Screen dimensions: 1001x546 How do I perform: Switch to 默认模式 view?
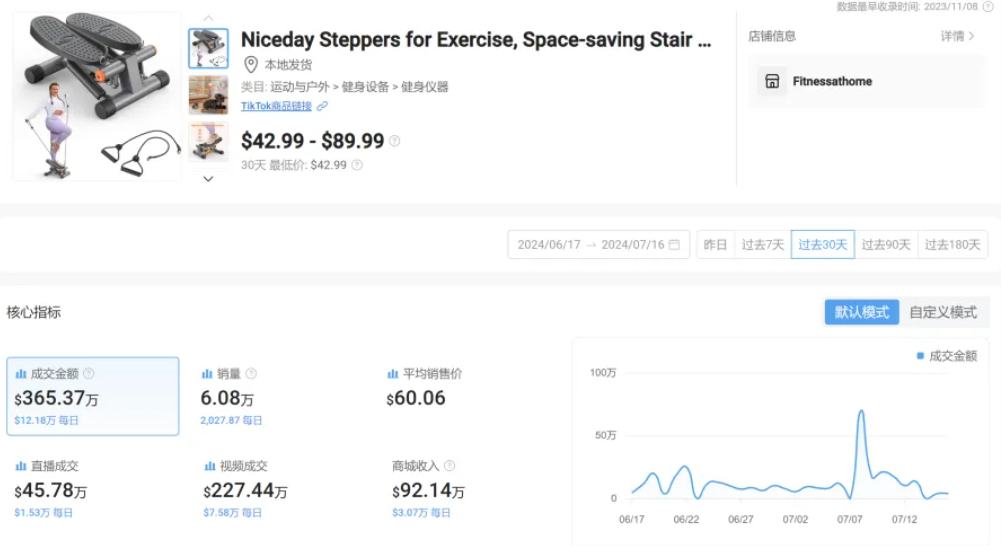point(861,312)
